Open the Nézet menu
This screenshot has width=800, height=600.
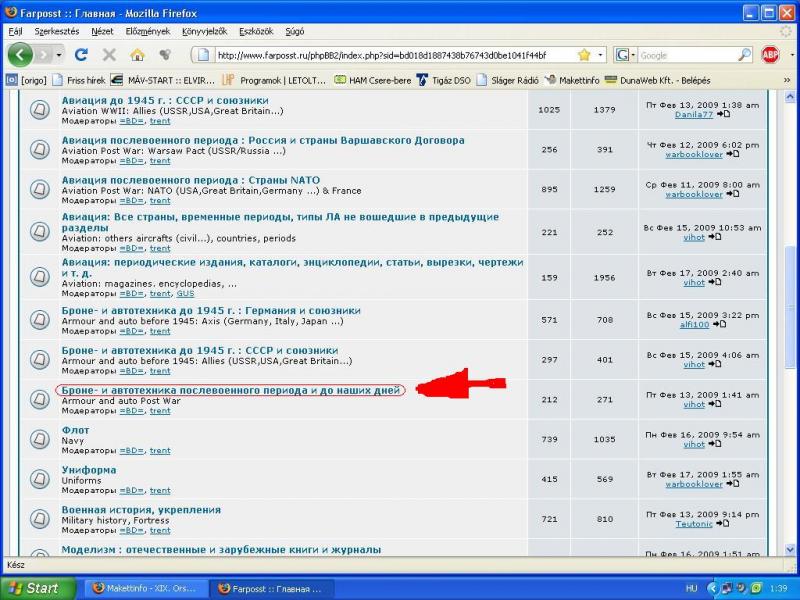click(102, 31)
